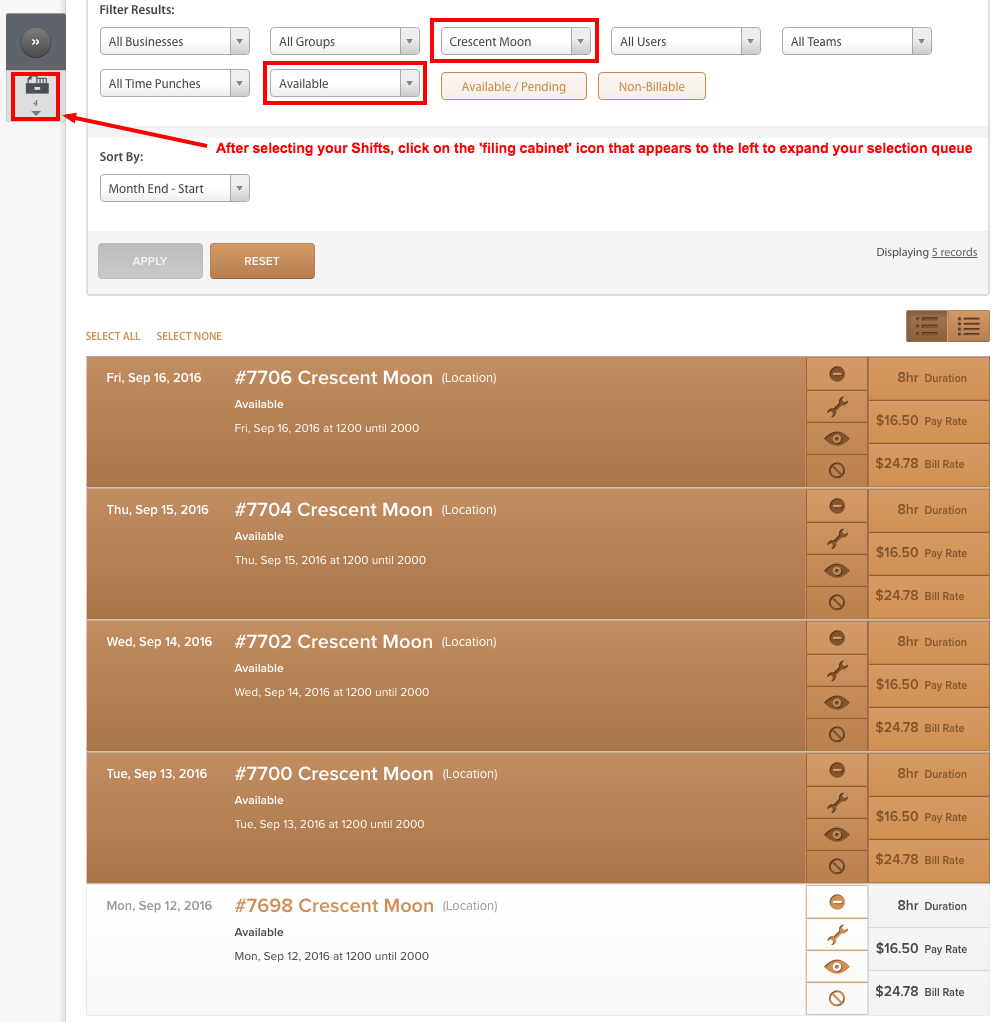The image size is (995, 1022).
Task: Switch to compact list view icon
Action: coord(968,326)
